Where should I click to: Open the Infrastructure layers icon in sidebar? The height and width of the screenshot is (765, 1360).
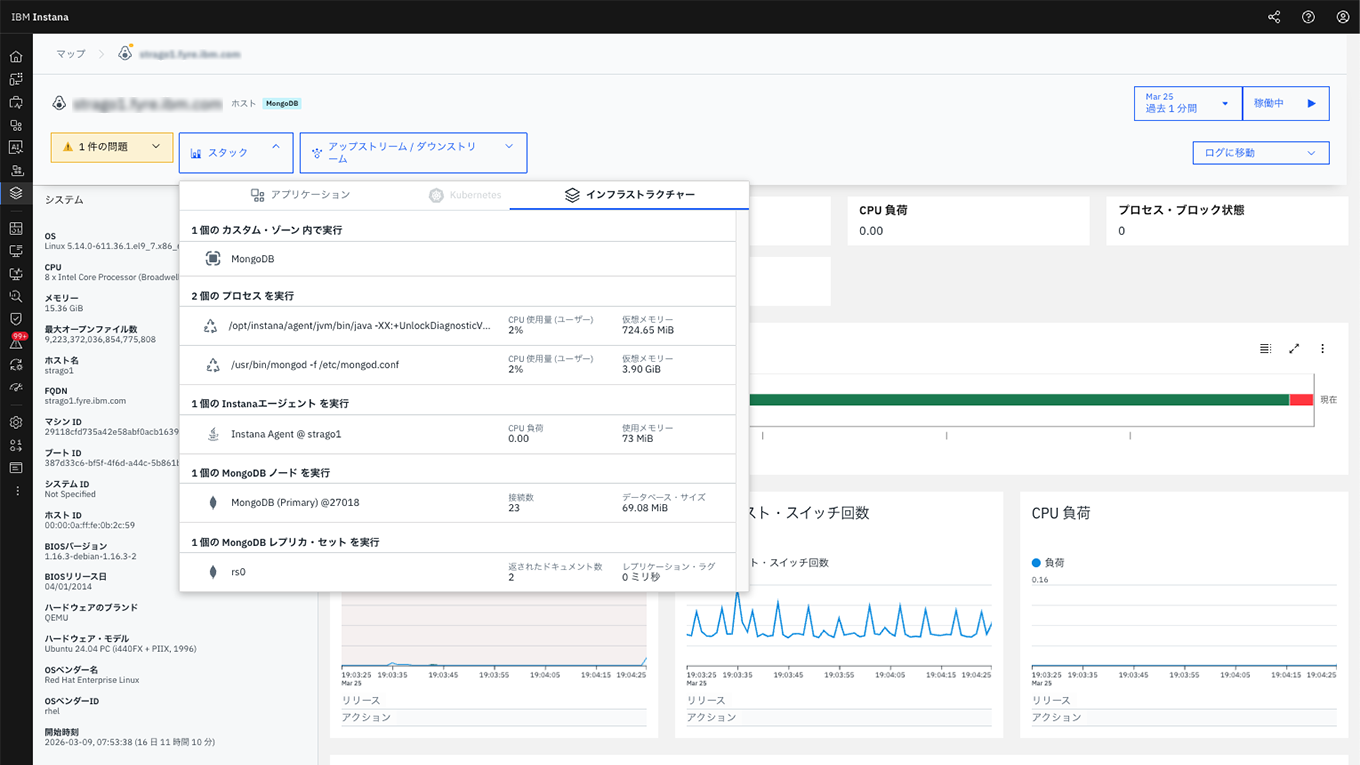click(16, 192)
